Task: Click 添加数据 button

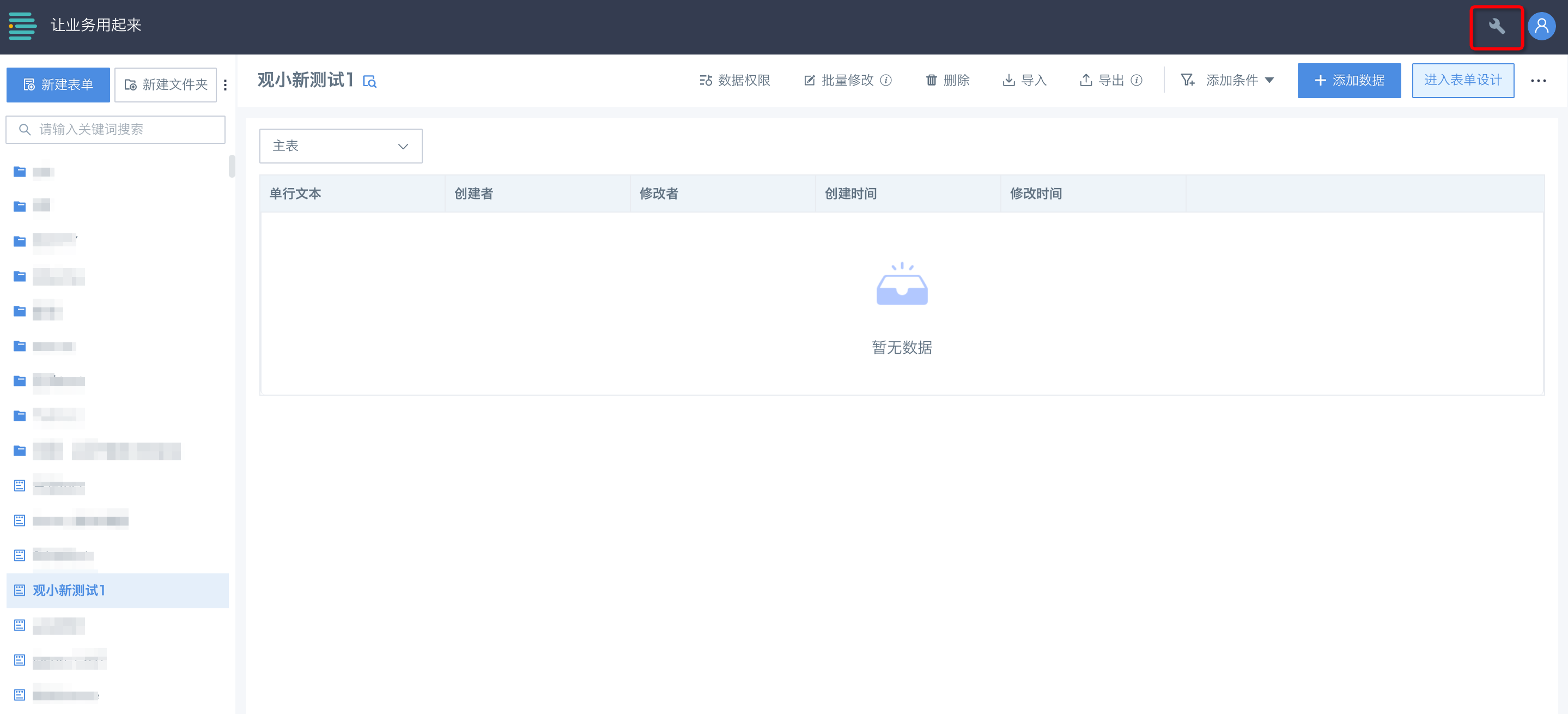Action: coord(1349,80)
